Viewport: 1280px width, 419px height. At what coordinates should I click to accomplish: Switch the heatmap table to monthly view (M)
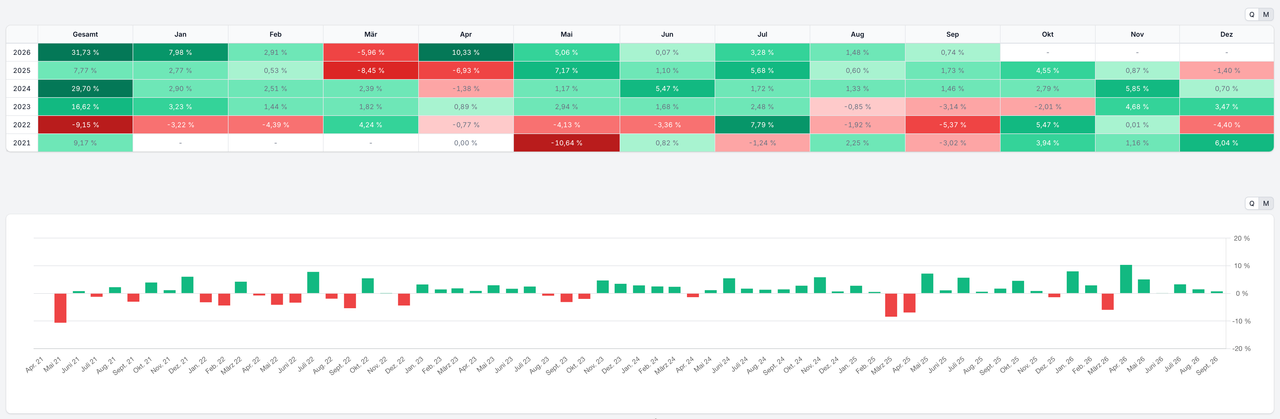(x=1266, y=14)
